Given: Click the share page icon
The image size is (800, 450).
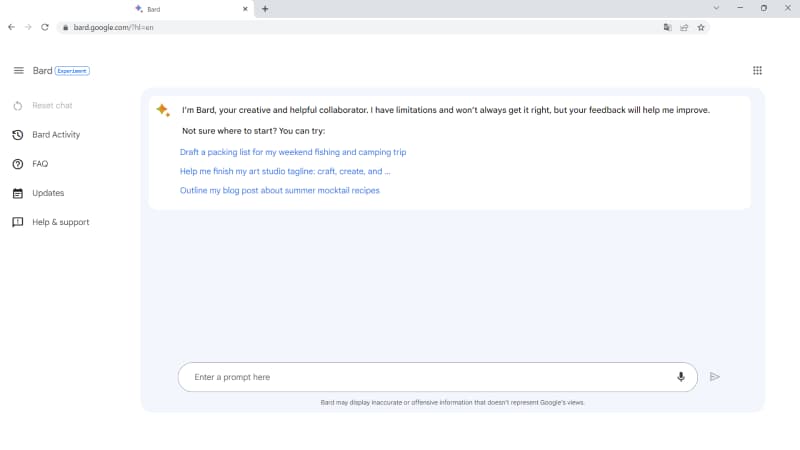Looking at the screenshot, I should click(684, 28).
